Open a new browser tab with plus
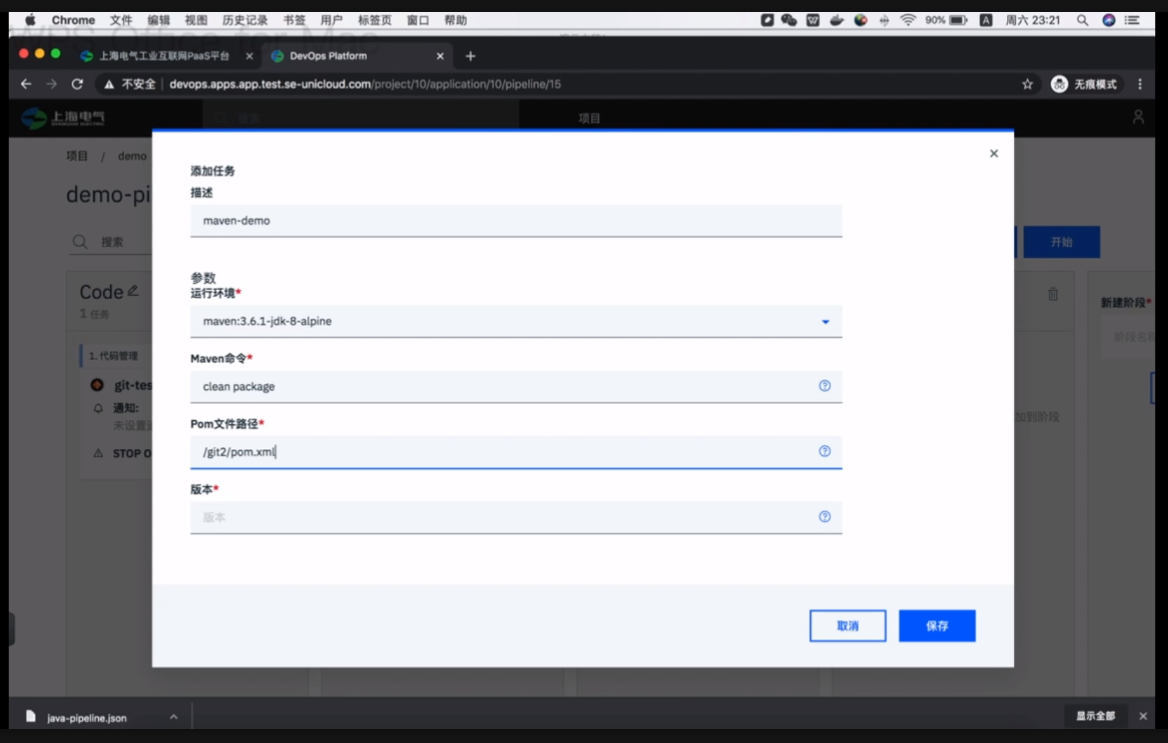The width and height of the screenshot is (1168, 743). [x=471, y=56]
